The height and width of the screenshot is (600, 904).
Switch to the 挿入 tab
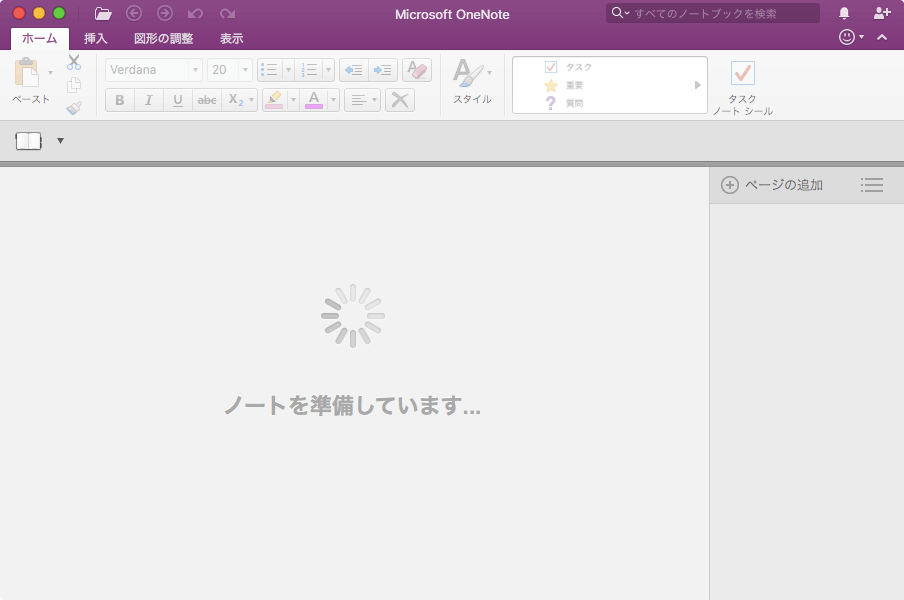(96, 39)
